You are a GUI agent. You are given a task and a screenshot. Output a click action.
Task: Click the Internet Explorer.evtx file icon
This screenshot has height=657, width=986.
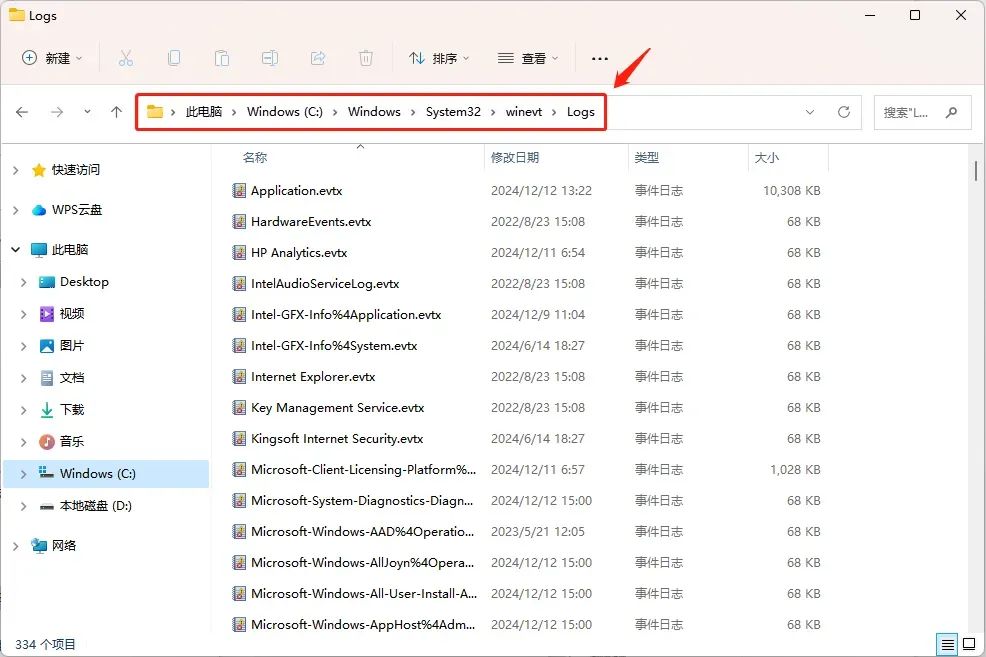(239, 377)
